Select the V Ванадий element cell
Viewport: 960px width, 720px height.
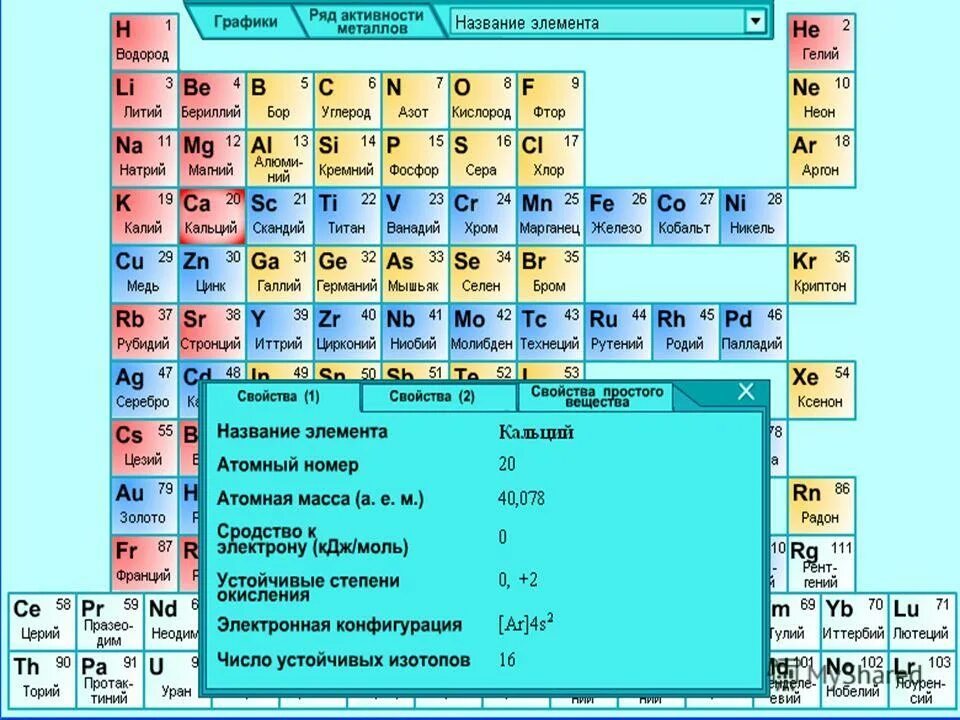[x=415, y=216]
